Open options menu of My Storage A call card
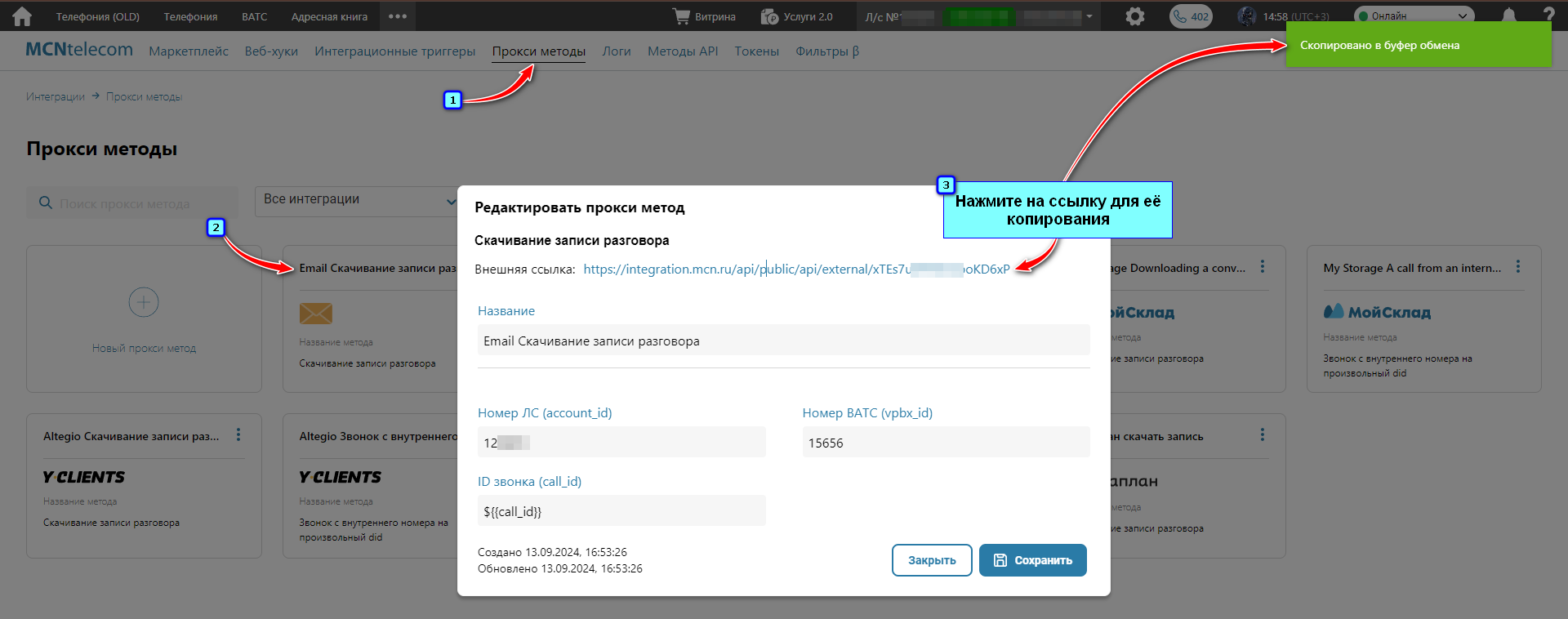1568x619 pixels. click(1518, 267)
